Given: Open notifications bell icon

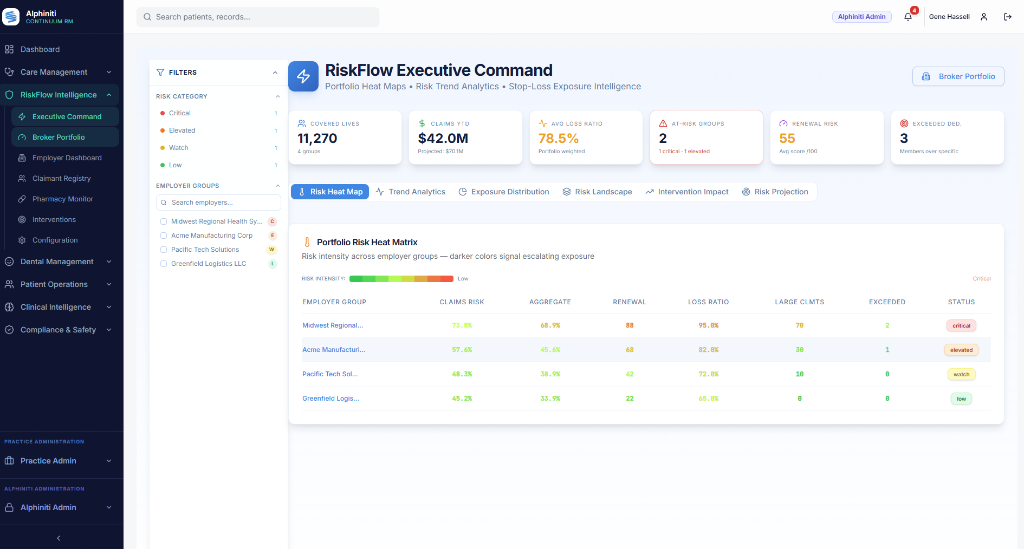Looking at the screenshot, I should [x=908, y=17].
